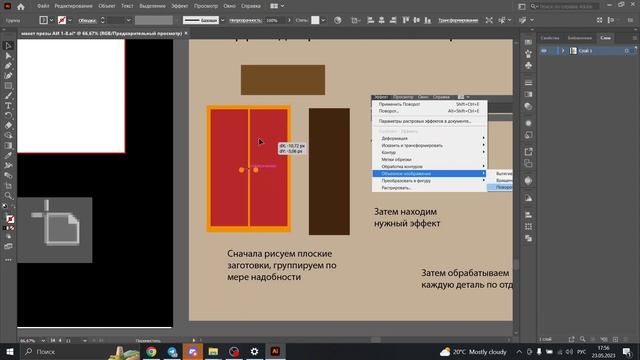Open the Эффект menu
This screenshot has width=640, height=360.
pyautogui.click(x=179, y=6)
